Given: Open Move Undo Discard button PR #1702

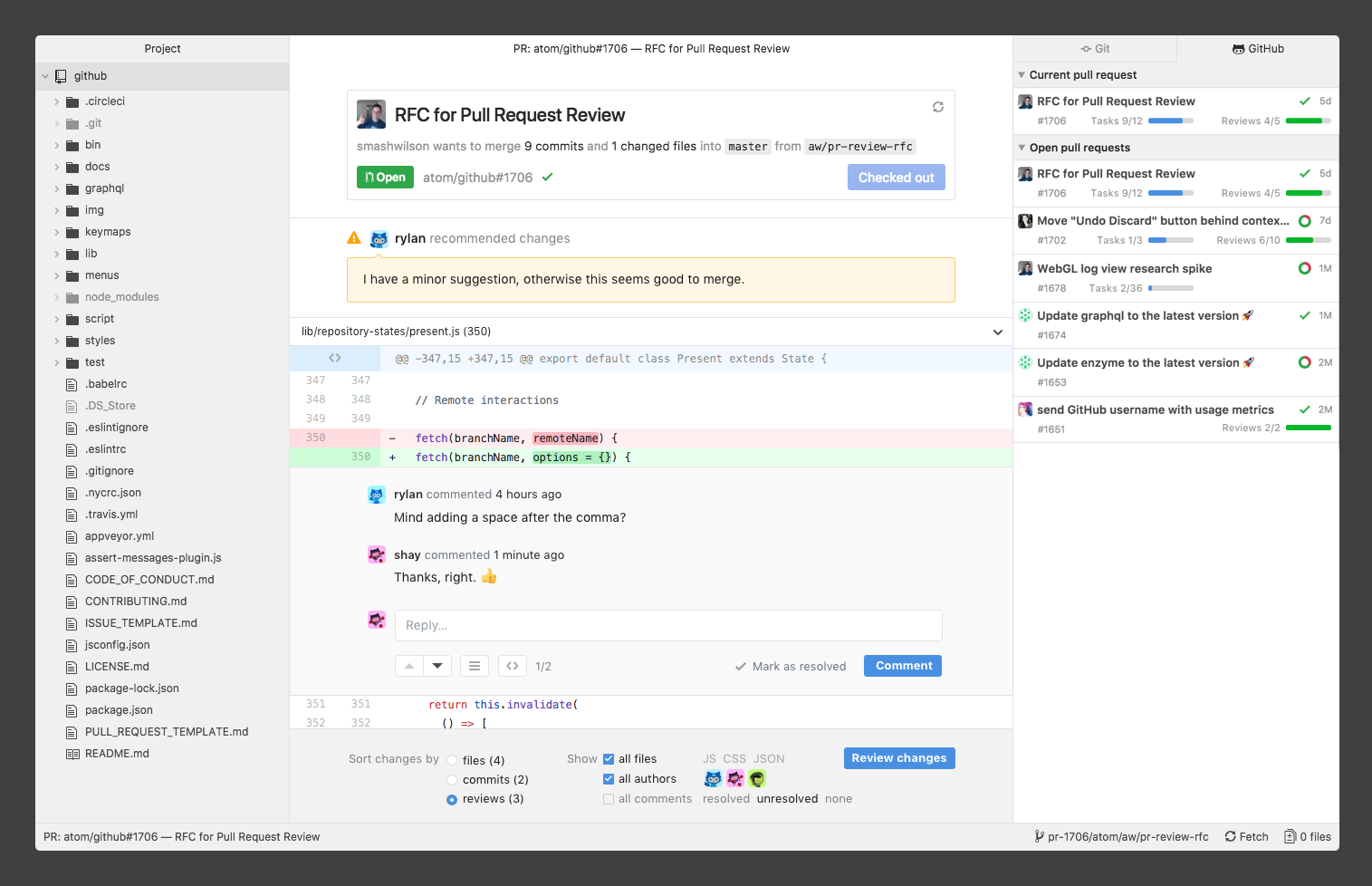Looking at the screenshot, I should pos(1175,231).
